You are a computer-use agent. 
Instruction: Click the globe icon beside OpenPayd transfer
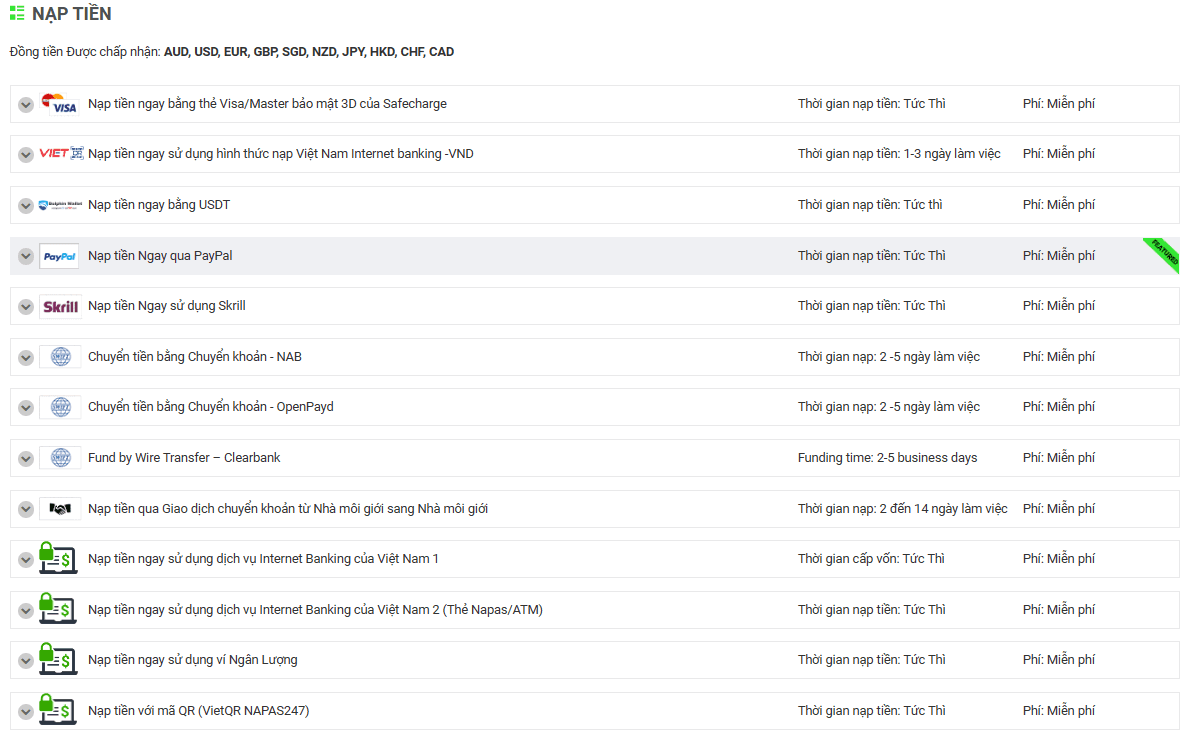pos(61,407)
